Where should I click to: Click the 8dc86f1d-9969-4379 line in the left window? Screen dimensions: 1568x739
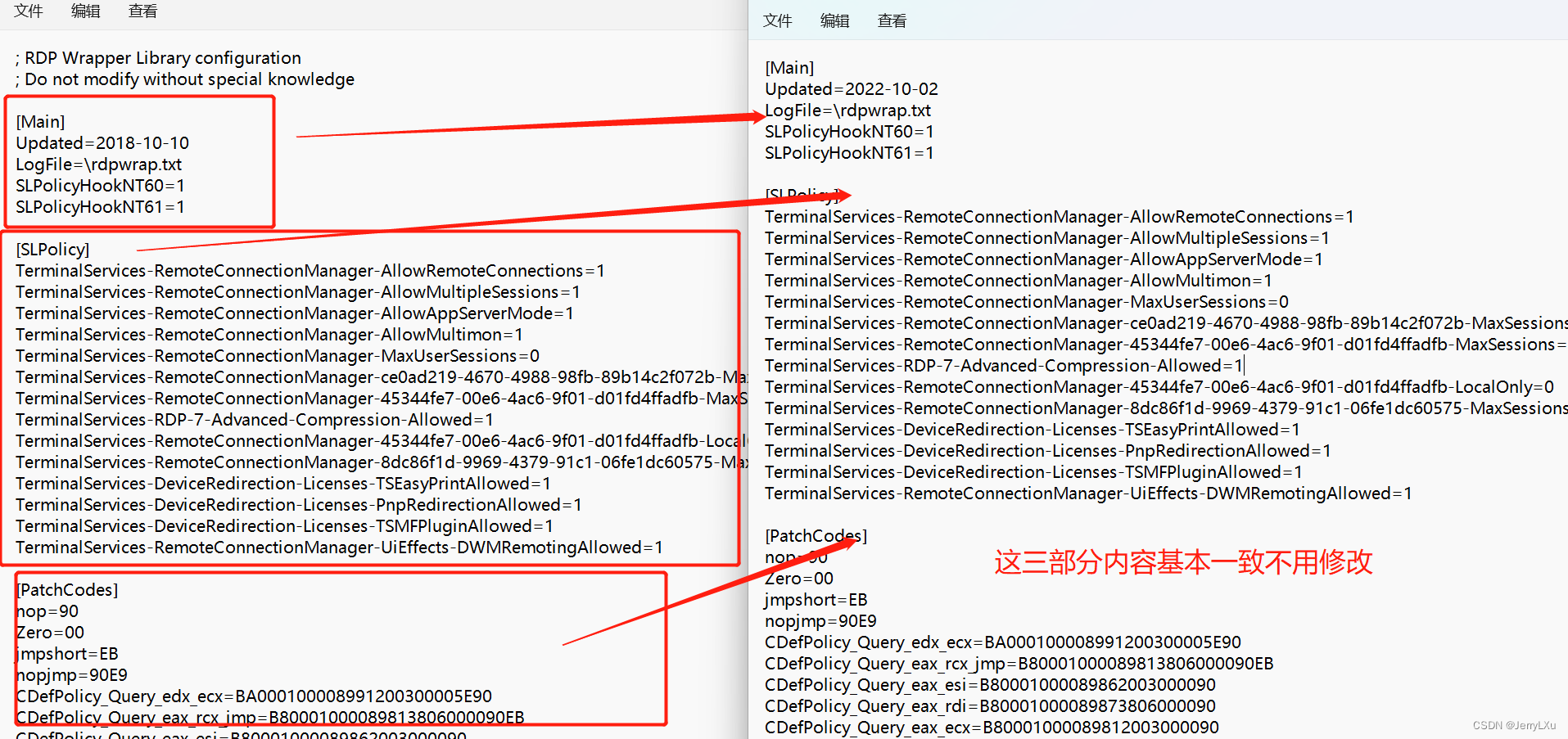point(381,462)
